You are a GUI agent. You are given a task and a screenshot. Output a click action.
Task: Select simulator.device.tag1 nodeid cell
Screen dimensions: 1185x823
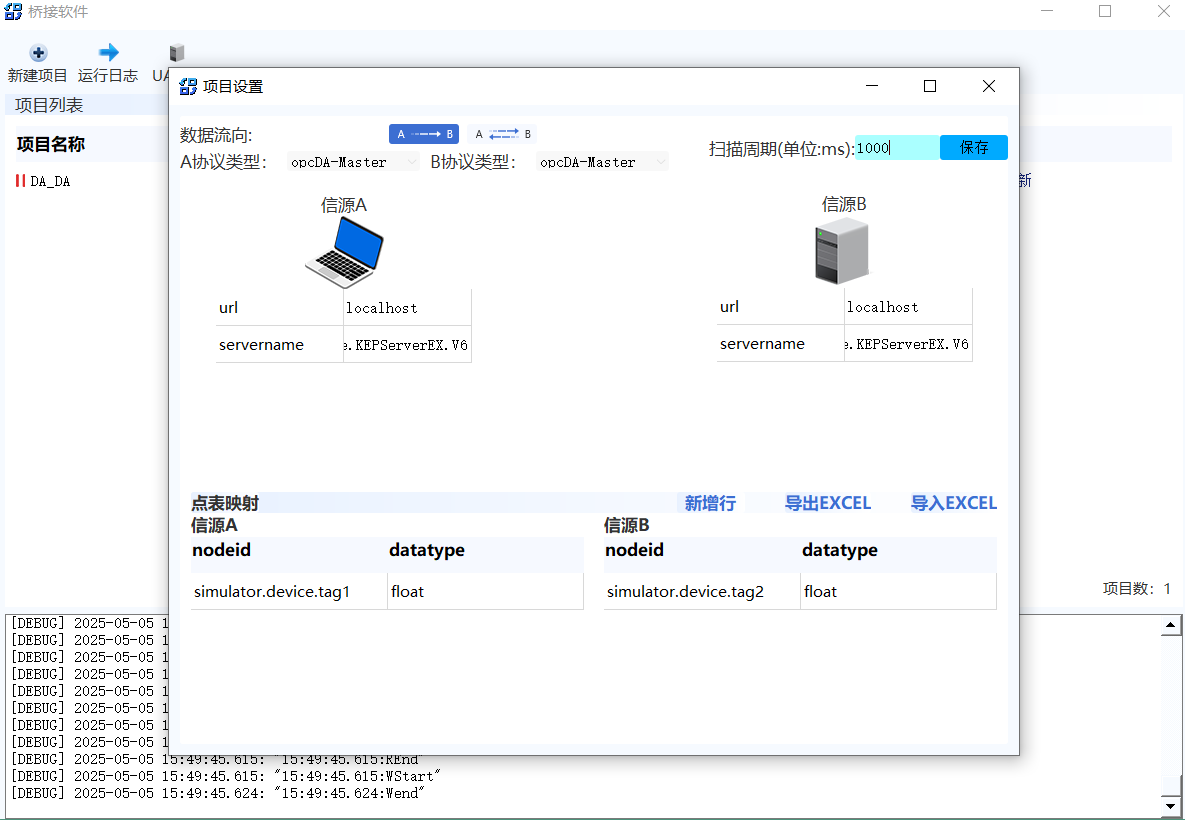point(289,591)
